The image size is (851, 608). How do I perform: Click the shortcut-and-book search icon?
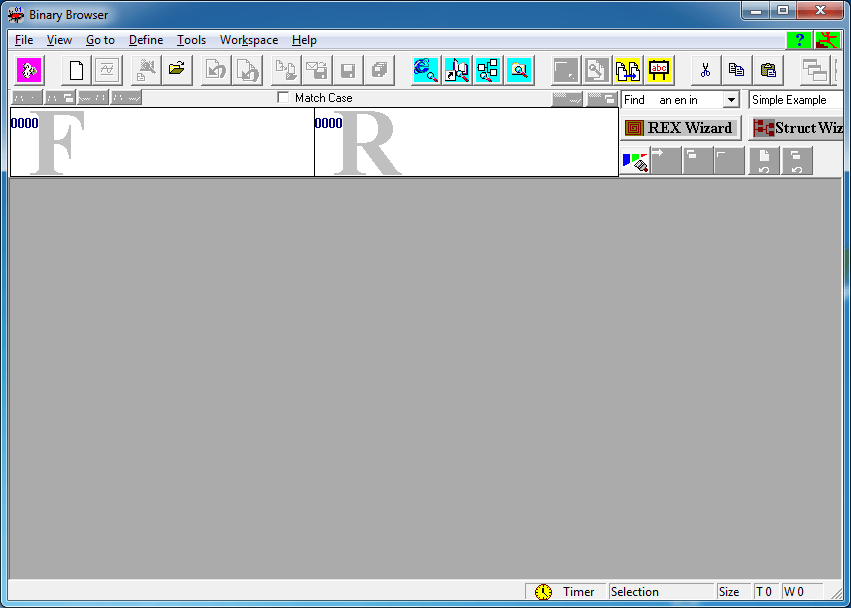(457, 70)
